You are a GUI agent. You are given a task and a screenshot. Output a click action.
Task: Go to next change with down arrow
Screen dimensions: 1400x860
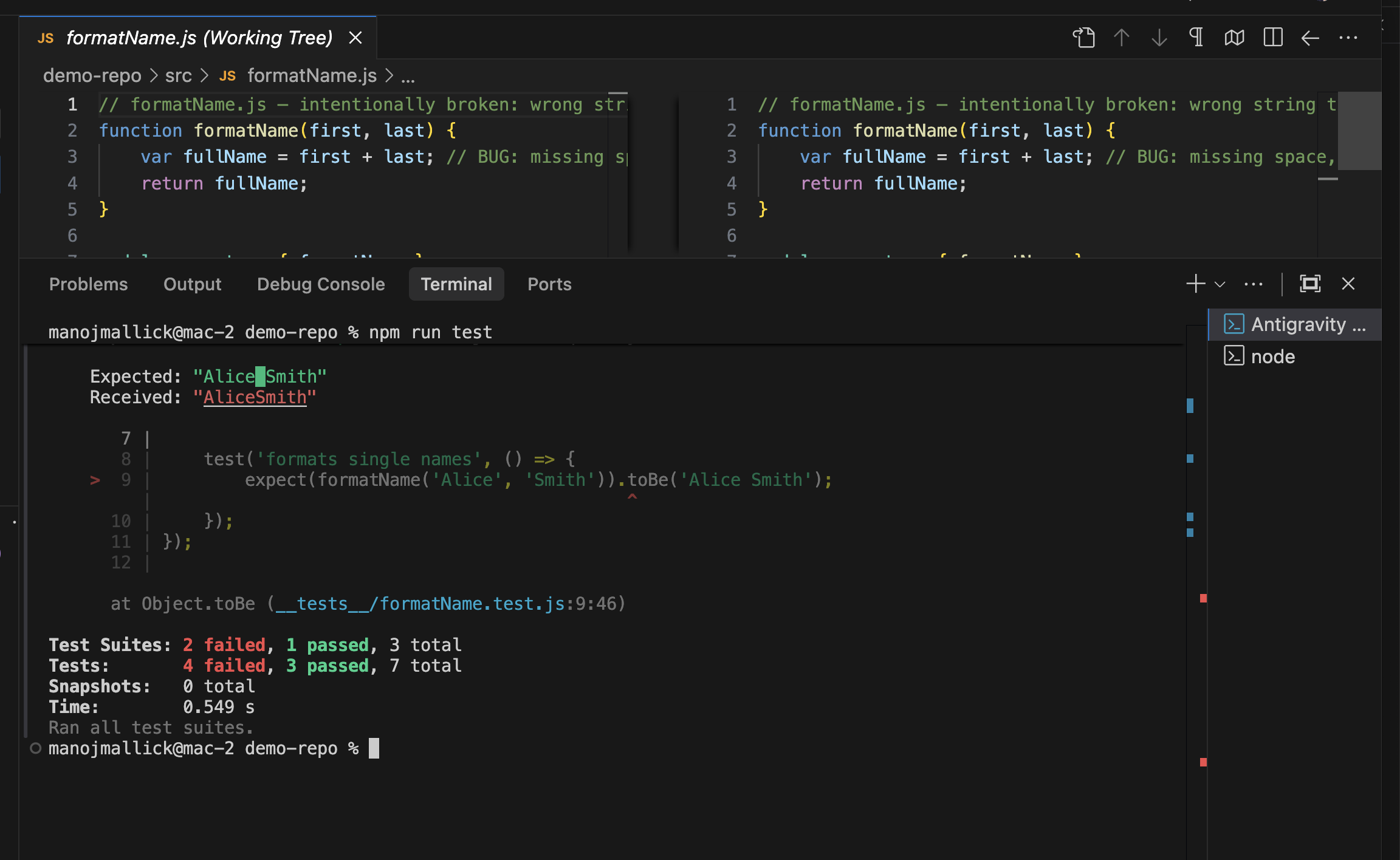1159,38
